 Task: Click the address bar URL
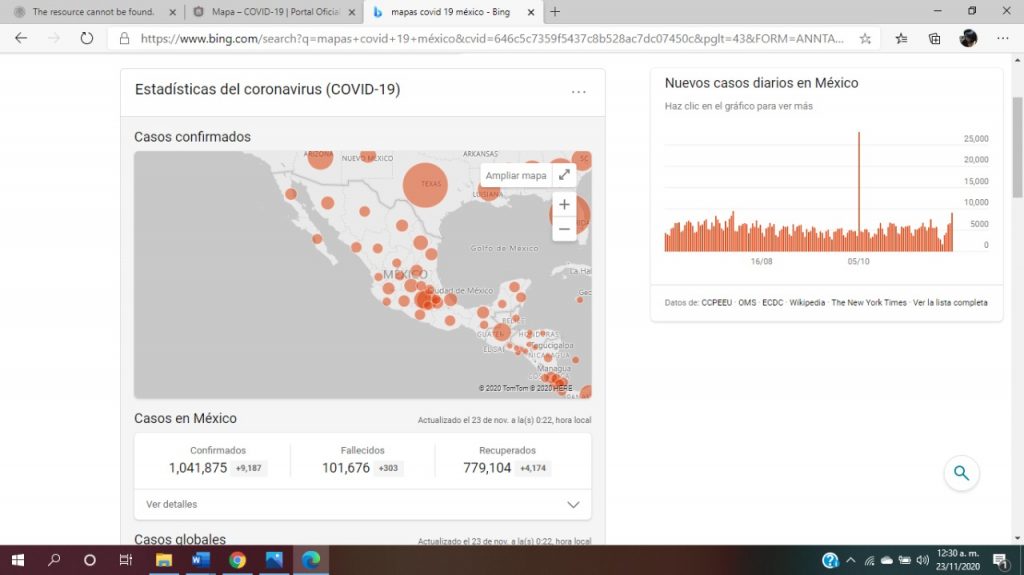(x=492, y=39)
